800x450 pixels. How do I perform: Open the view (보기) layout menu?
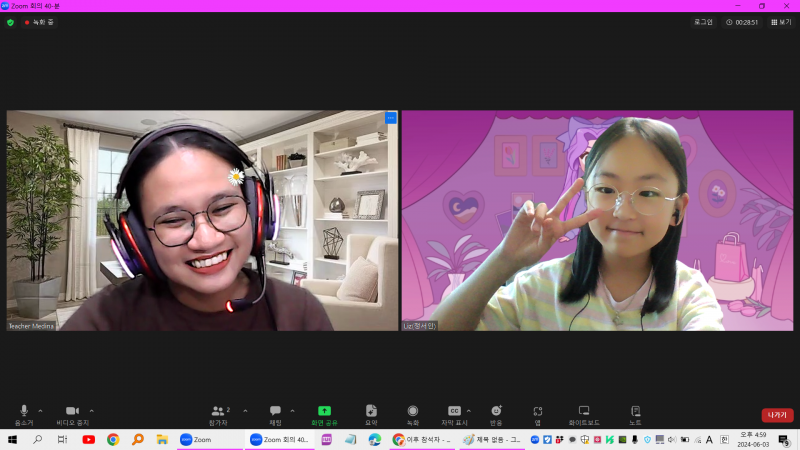(x=780, y=22)
